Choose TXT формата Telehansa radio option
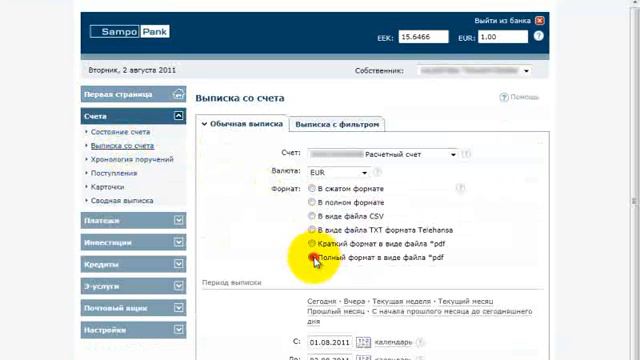This screenshot has width=640, height=360. 312,229
